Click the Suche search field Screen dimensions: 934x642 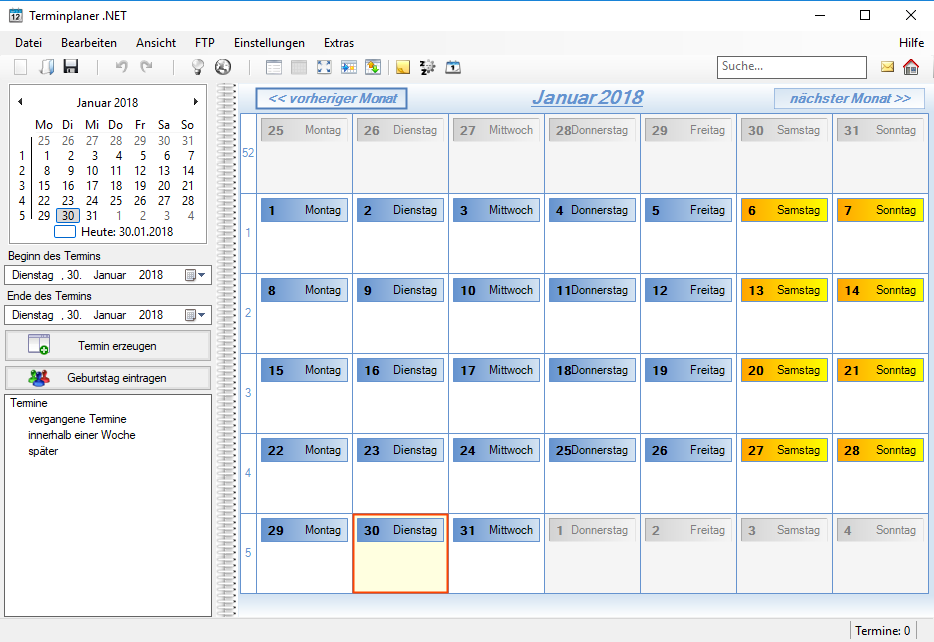[x=792, y=67]
